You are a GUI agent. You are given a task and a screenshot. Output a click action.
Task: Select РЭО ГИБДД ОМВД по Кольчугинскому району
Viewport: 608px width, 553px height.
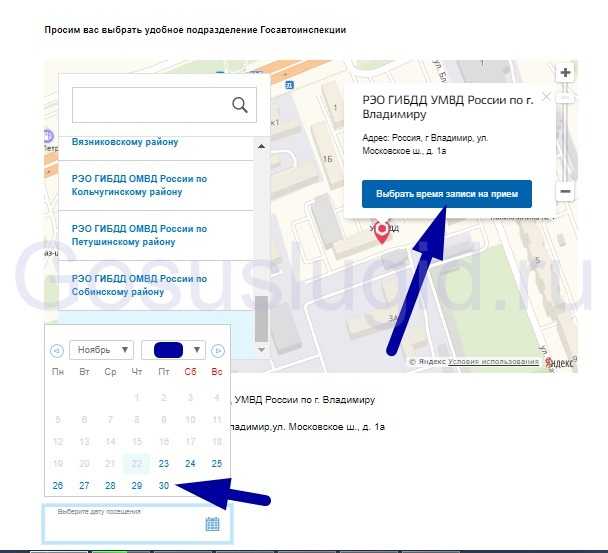pyautogui.click(x=140, y=185)
